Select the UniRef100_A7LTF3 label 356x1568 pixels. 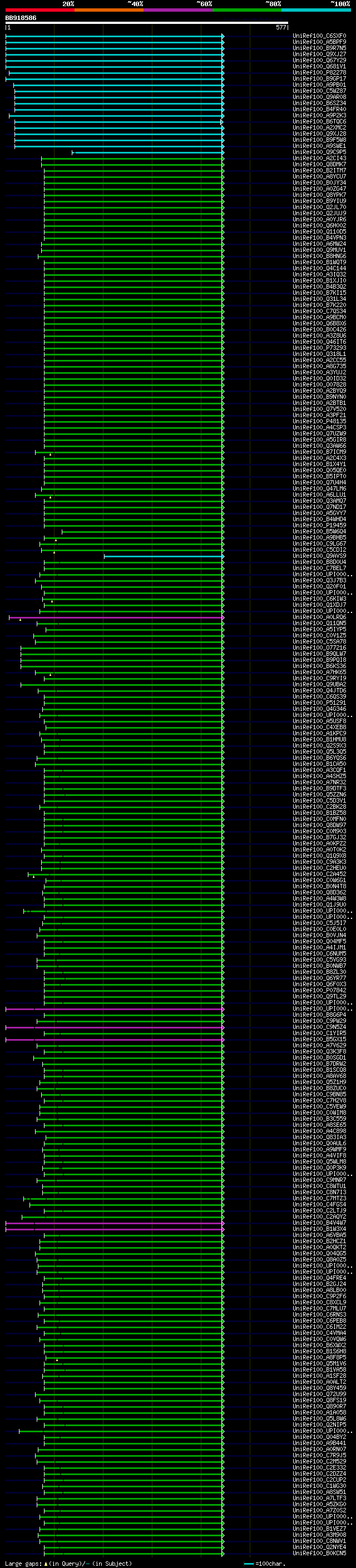[319, 1498]
